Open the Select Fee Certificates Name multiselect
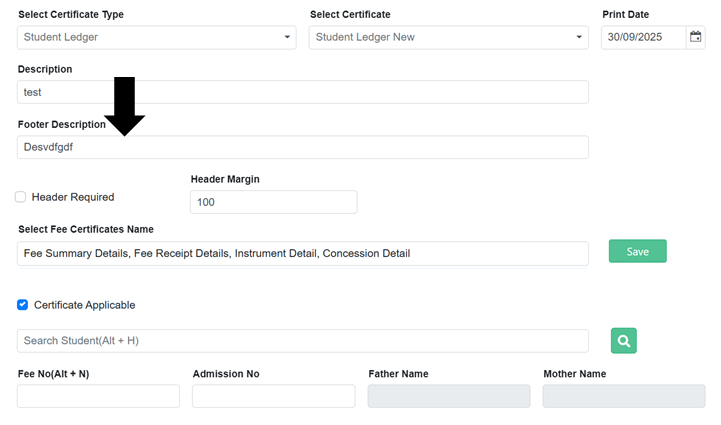 point(302,253)
